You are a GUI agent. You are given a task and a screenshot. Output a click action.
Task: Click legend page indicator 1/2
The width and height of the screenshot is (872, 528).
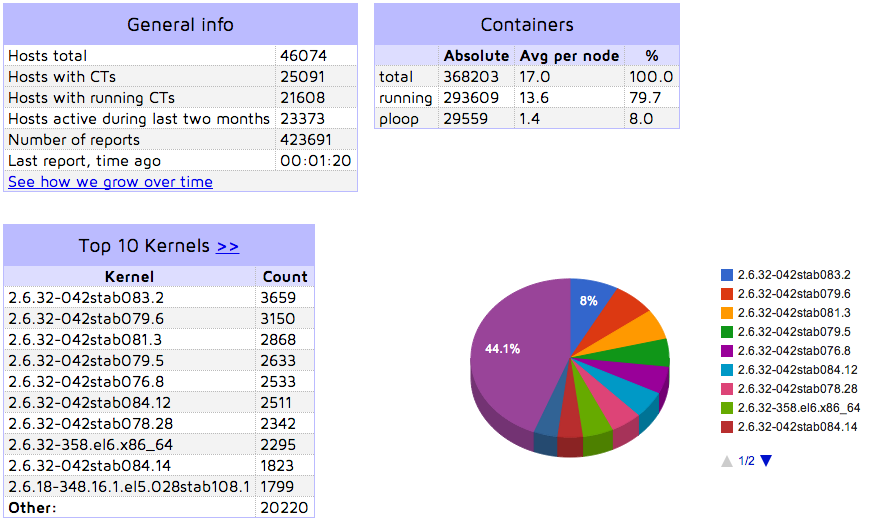tap(746, 461)
